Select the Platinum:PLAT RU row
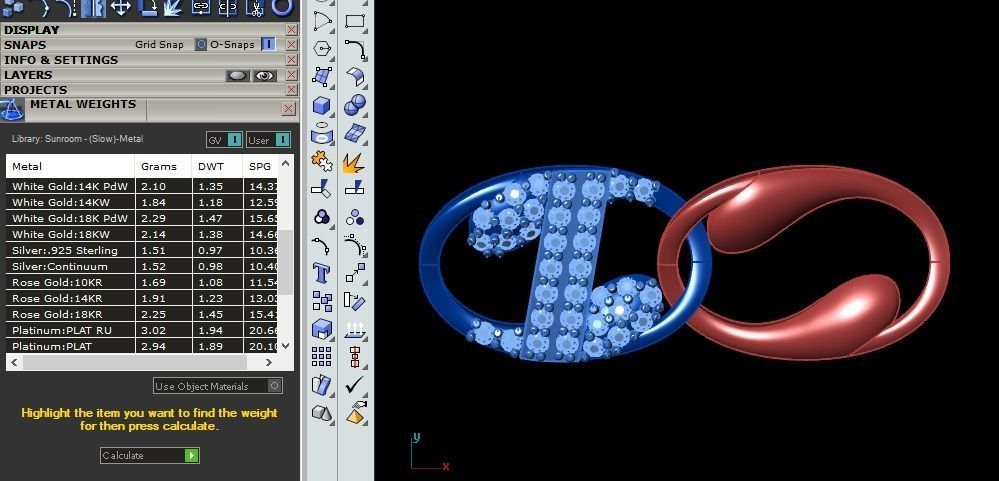This screenshot has width=999, height=481. [142, 330]
